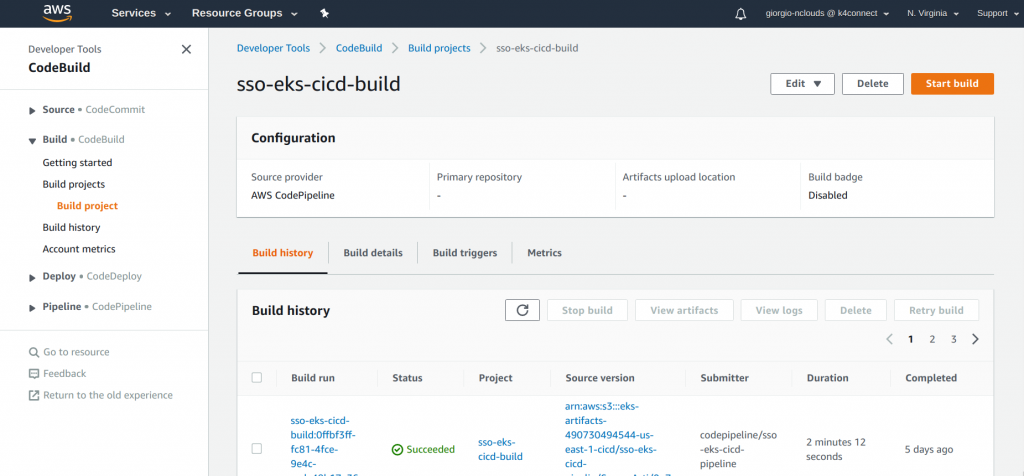
Task: Select all builds with header checkbox
Action: coord(257,377)
